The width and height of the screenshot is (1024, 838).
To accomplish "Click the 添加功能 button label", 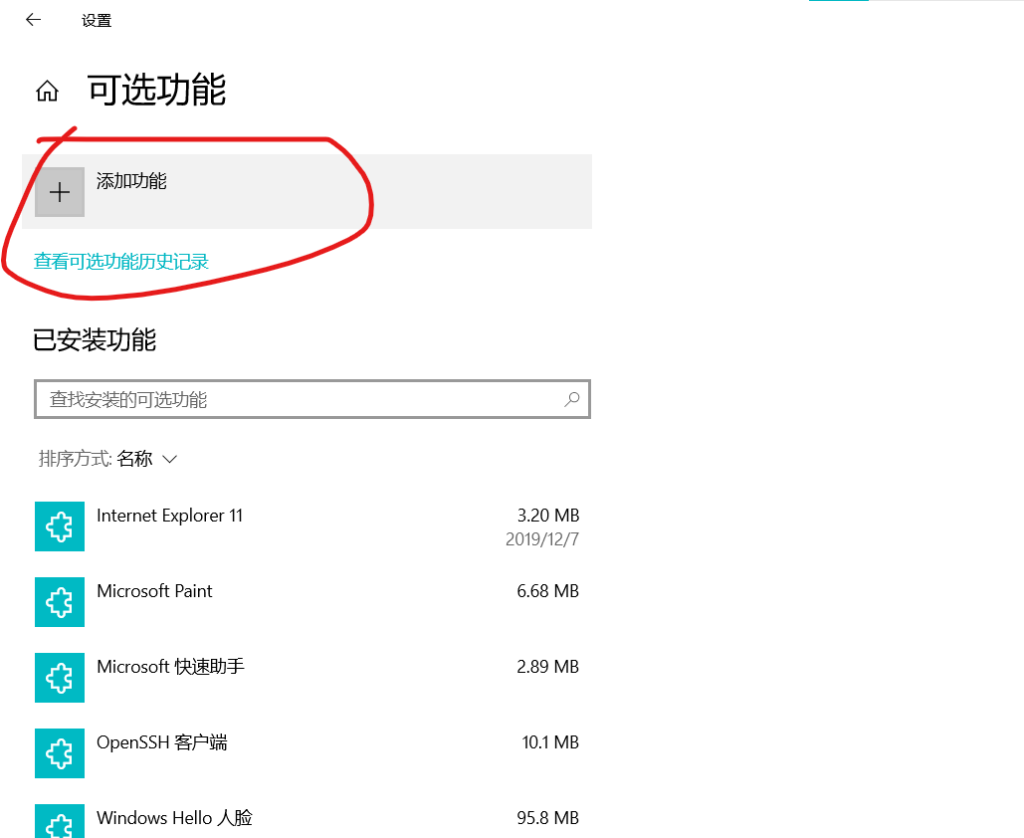I will 131,181.
